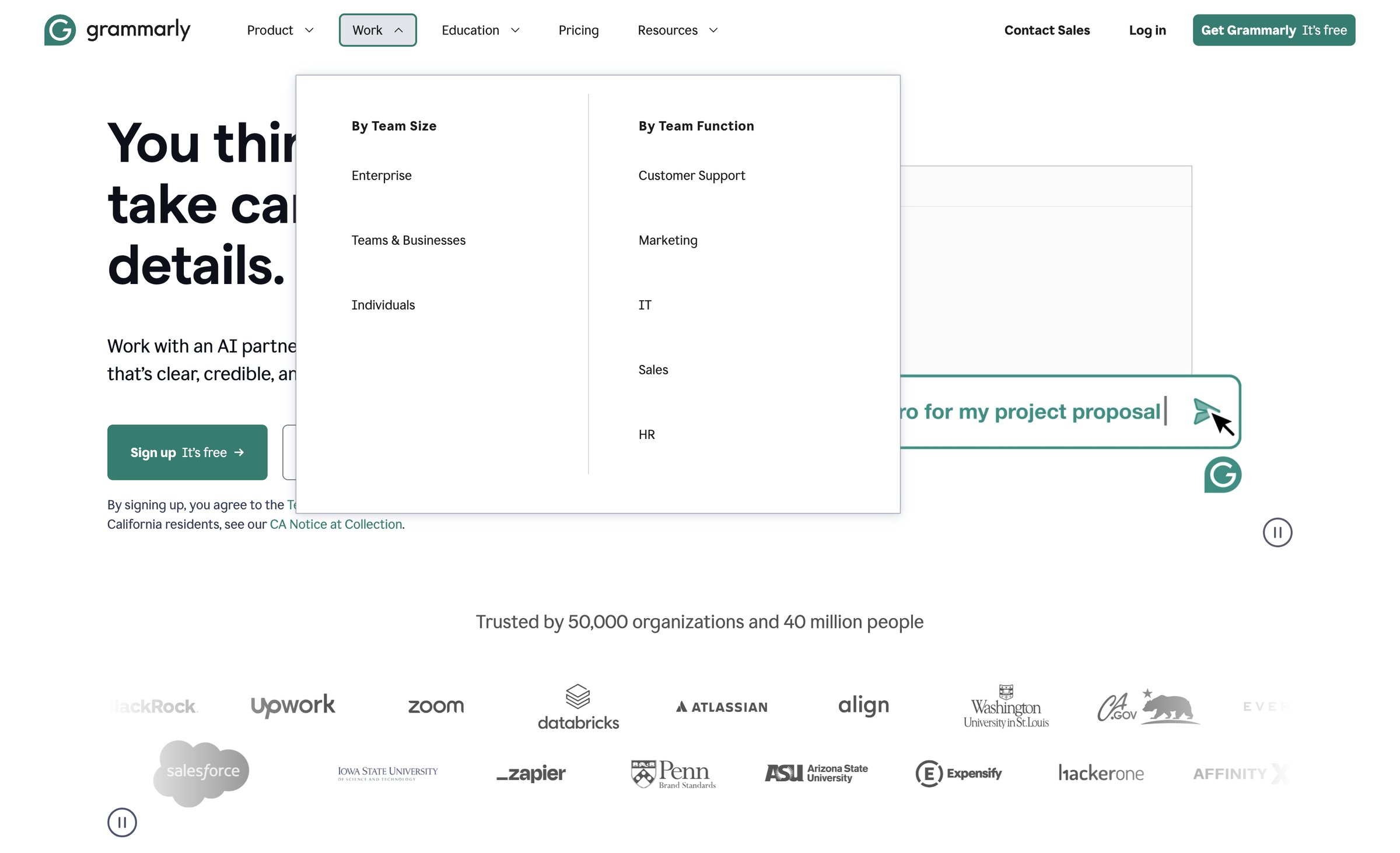Open HR team function
Viewport: 1400px width, 853px height.
click(646, 434)
